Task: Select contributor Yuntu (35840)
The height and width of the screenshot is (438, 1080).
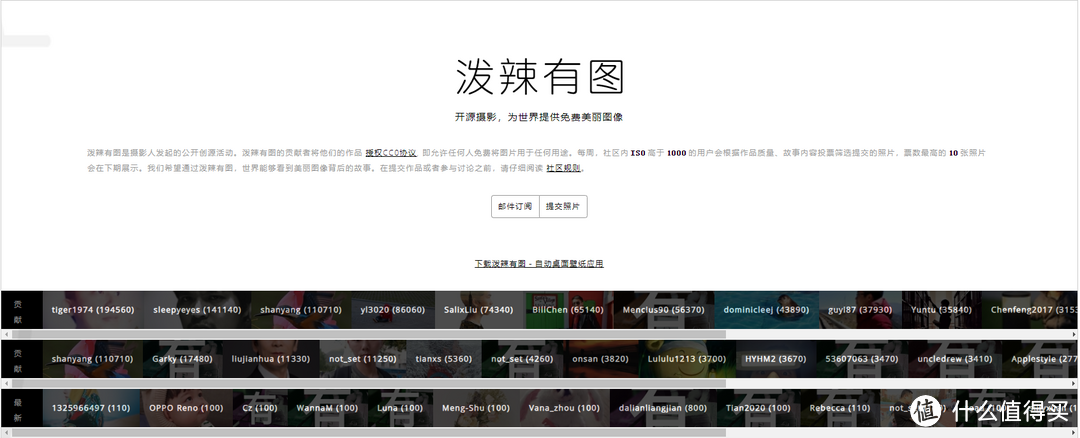Action: point(941,310)
